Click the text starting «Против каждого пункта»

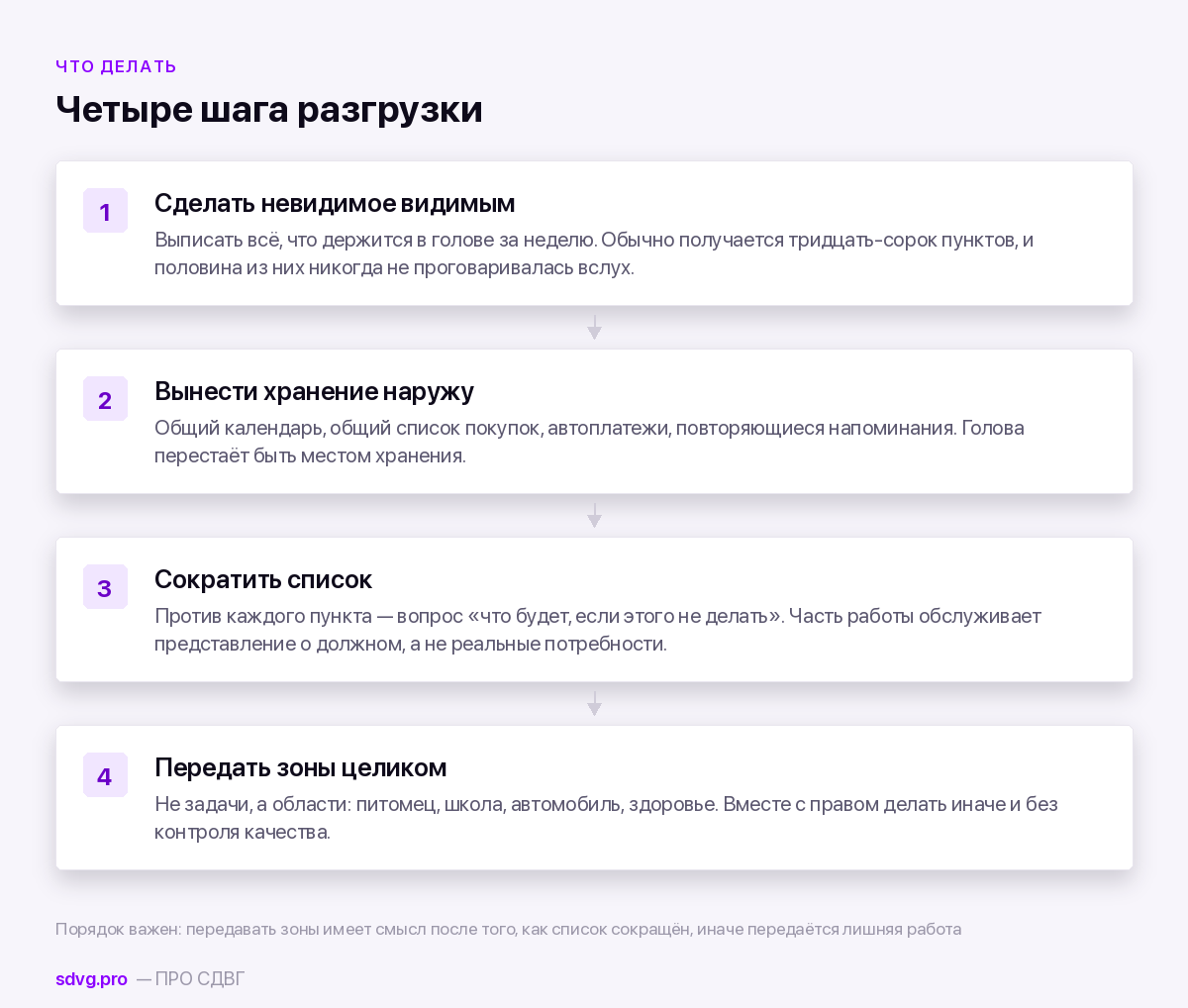pos(598,630)
